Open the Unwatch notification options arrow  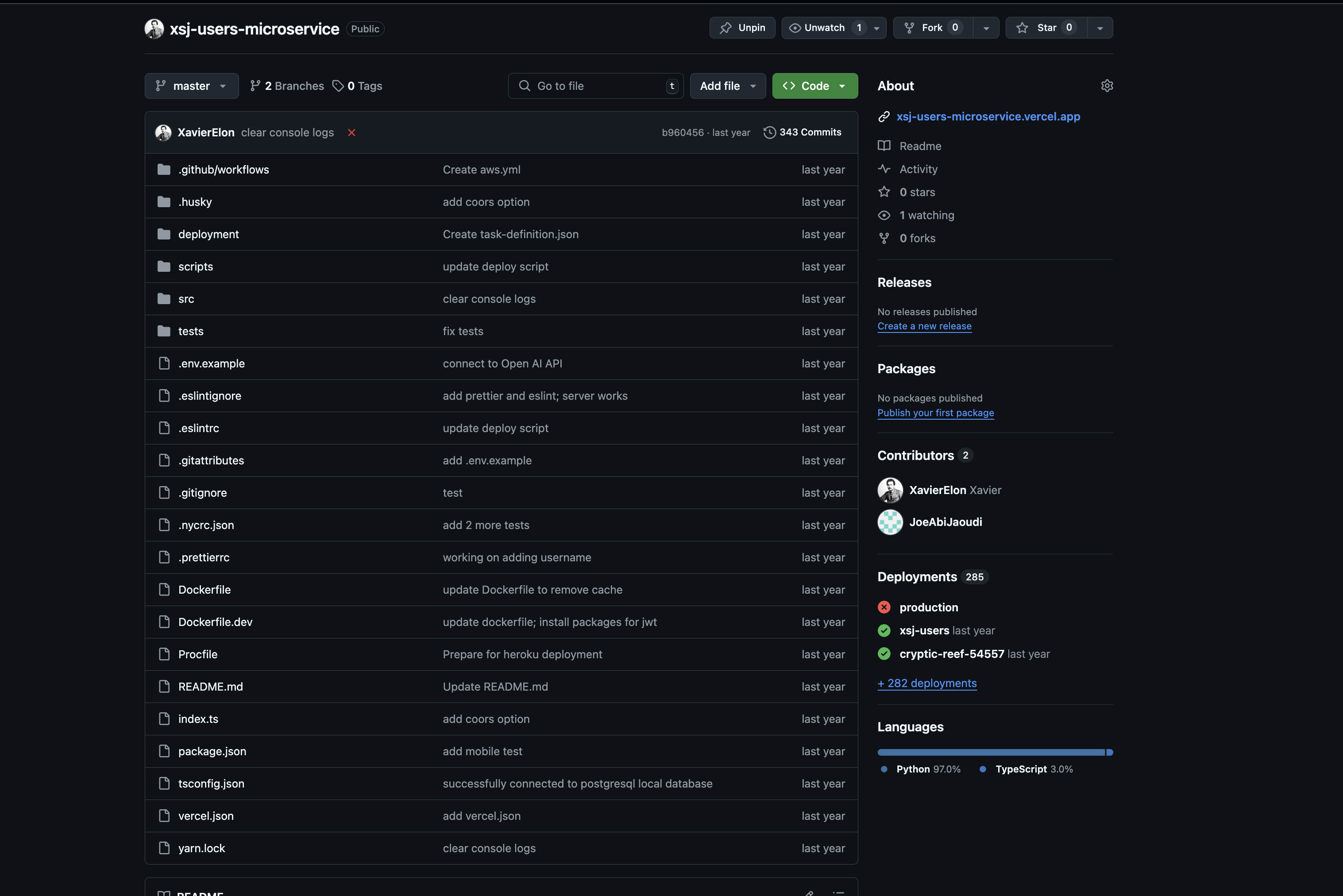[x=876, y=27]
